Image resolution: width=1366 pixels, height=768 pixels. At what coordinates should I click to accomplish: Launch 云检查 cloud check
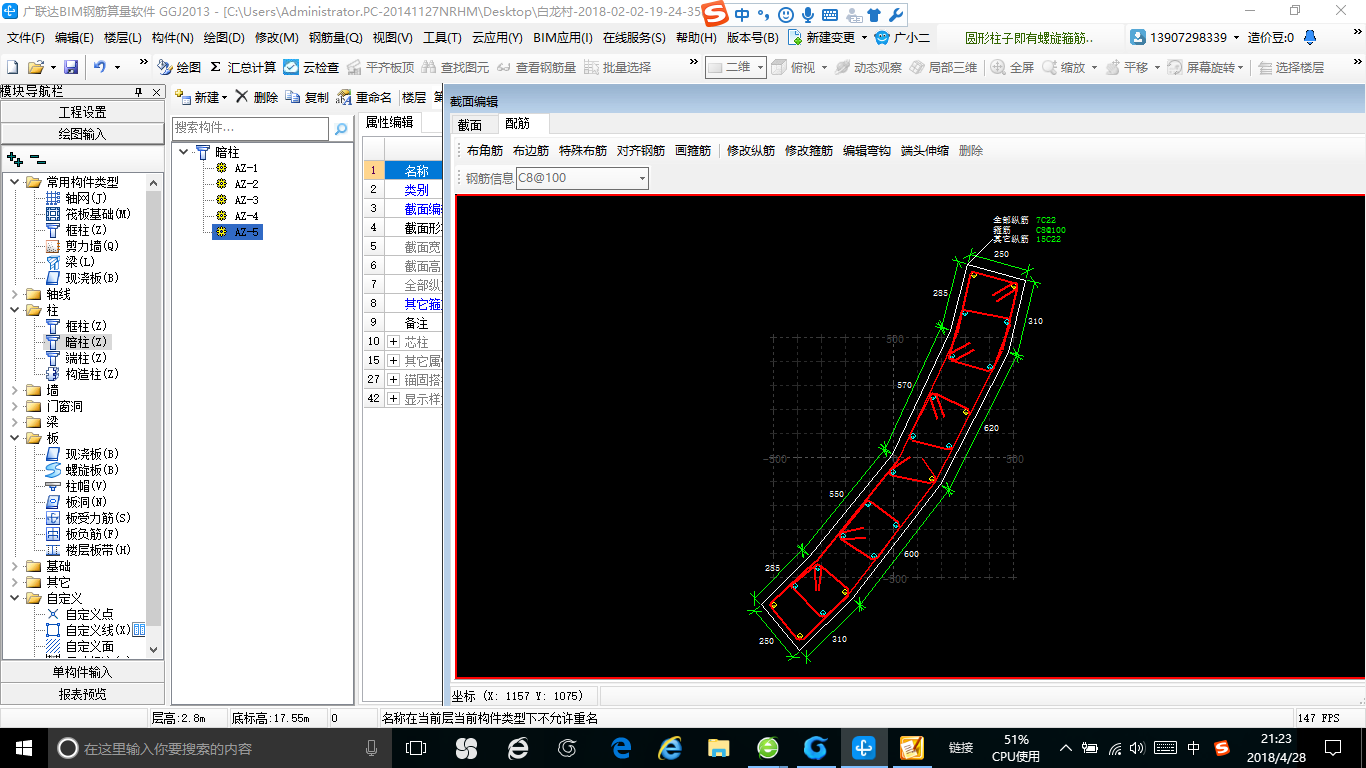point(311,67)
